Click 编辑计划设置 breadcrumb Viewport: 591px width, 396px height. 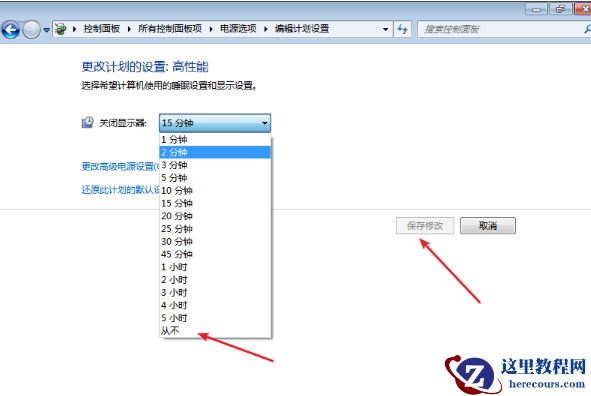coord(302,29)
